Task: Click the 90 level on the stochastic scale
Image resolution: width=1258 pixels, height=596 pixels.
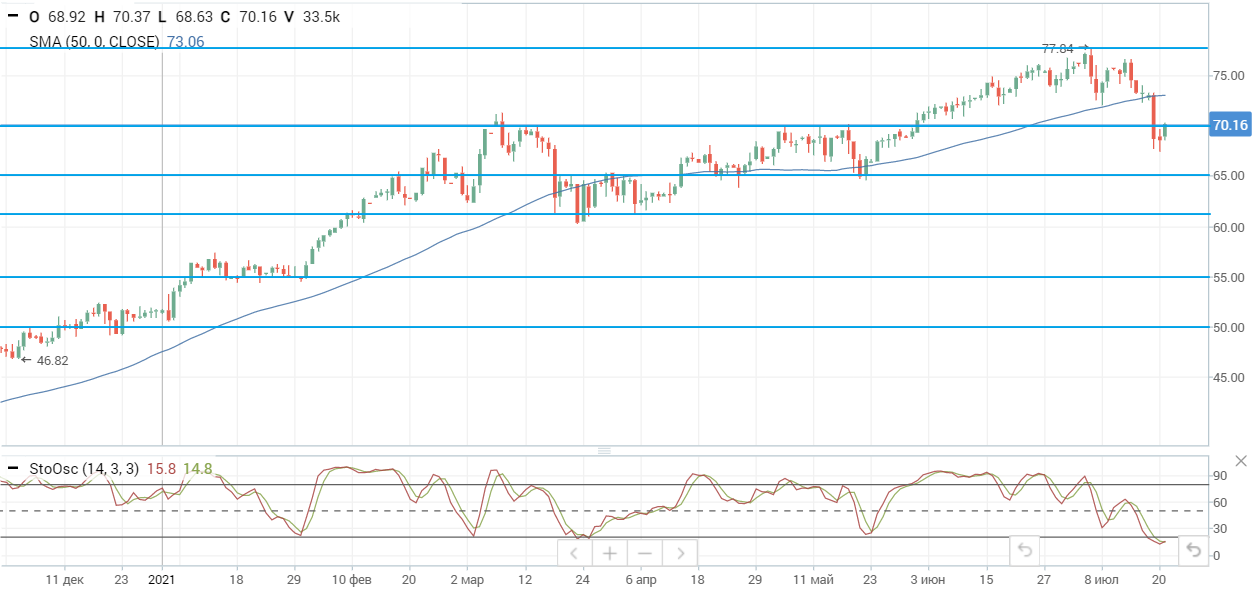Action: (x=1220, y=476)
